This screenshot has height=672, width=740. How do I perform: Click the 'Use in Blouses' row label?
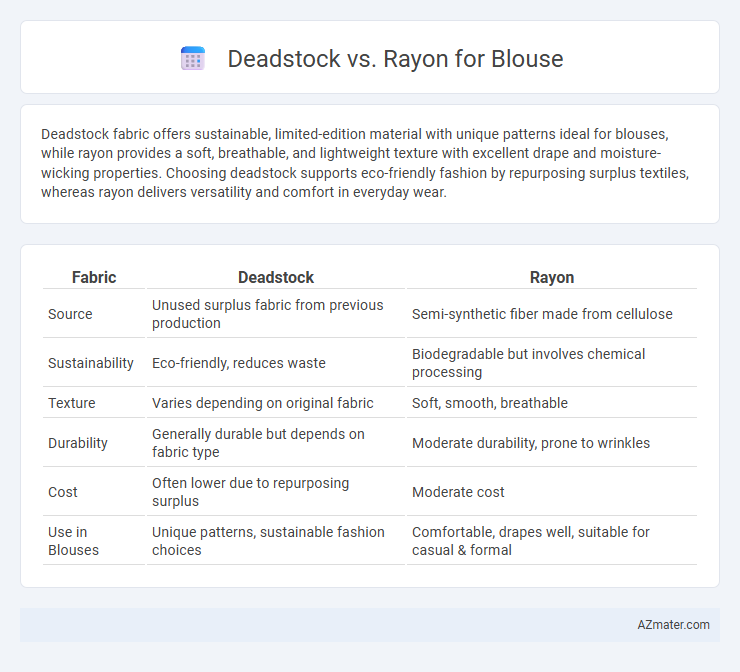[74, 541]
